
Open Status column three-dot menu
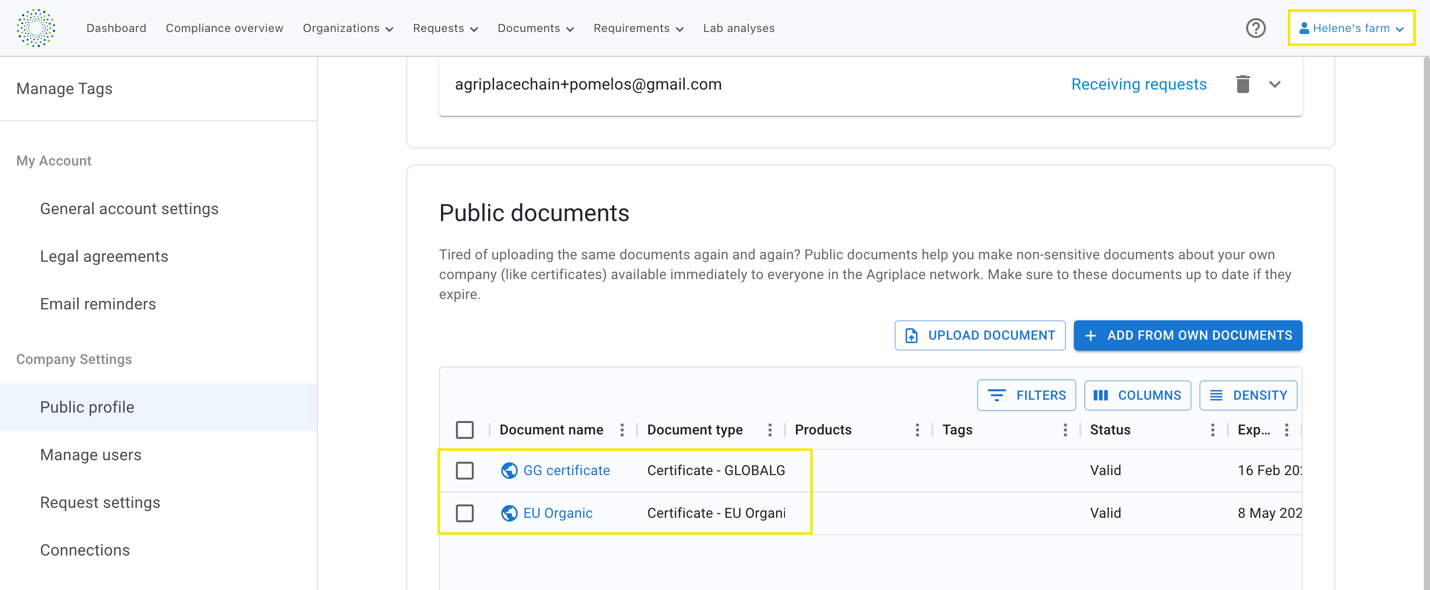[x=1213, y=430]
